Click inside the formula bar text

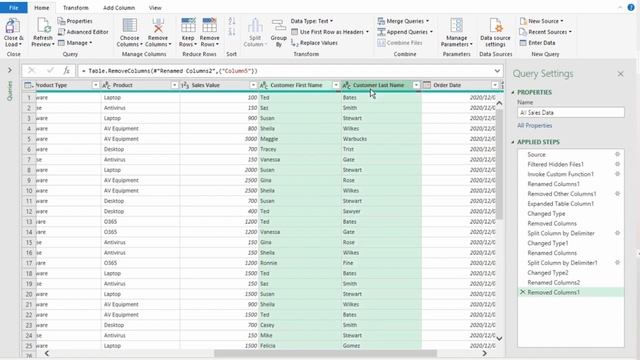point(169,71)
